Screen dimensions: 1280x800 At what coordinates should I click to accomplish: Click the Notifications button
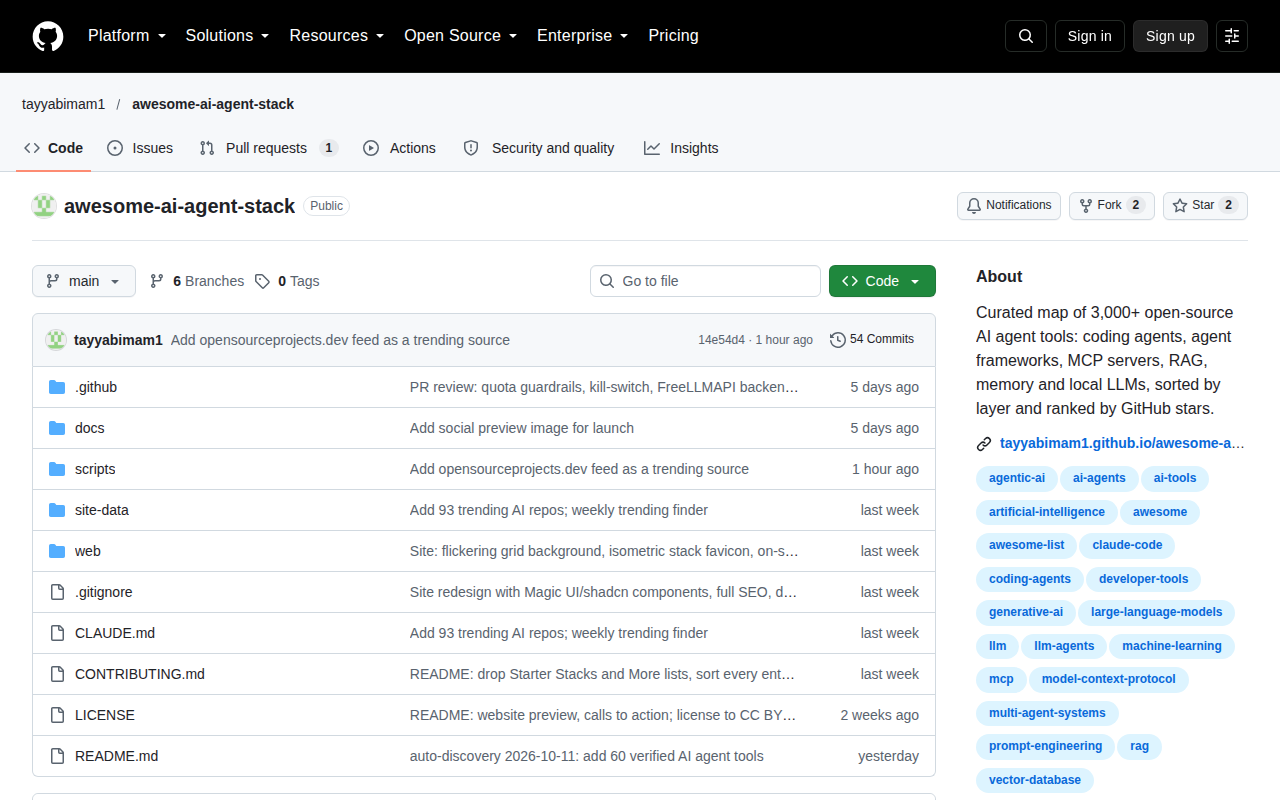[x=1009, y=206]
